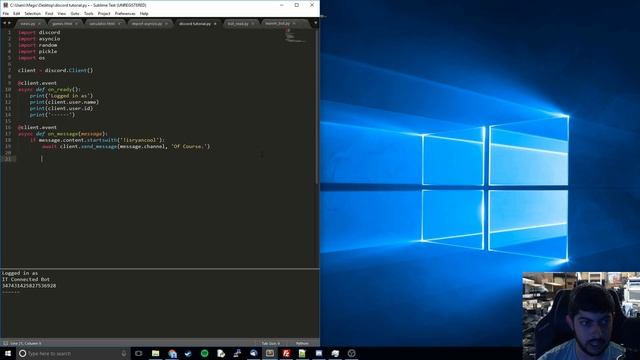Viewport: 640px width, 360px height.
Task: Open the Preferences menu
Action: (x=125, y=13)
